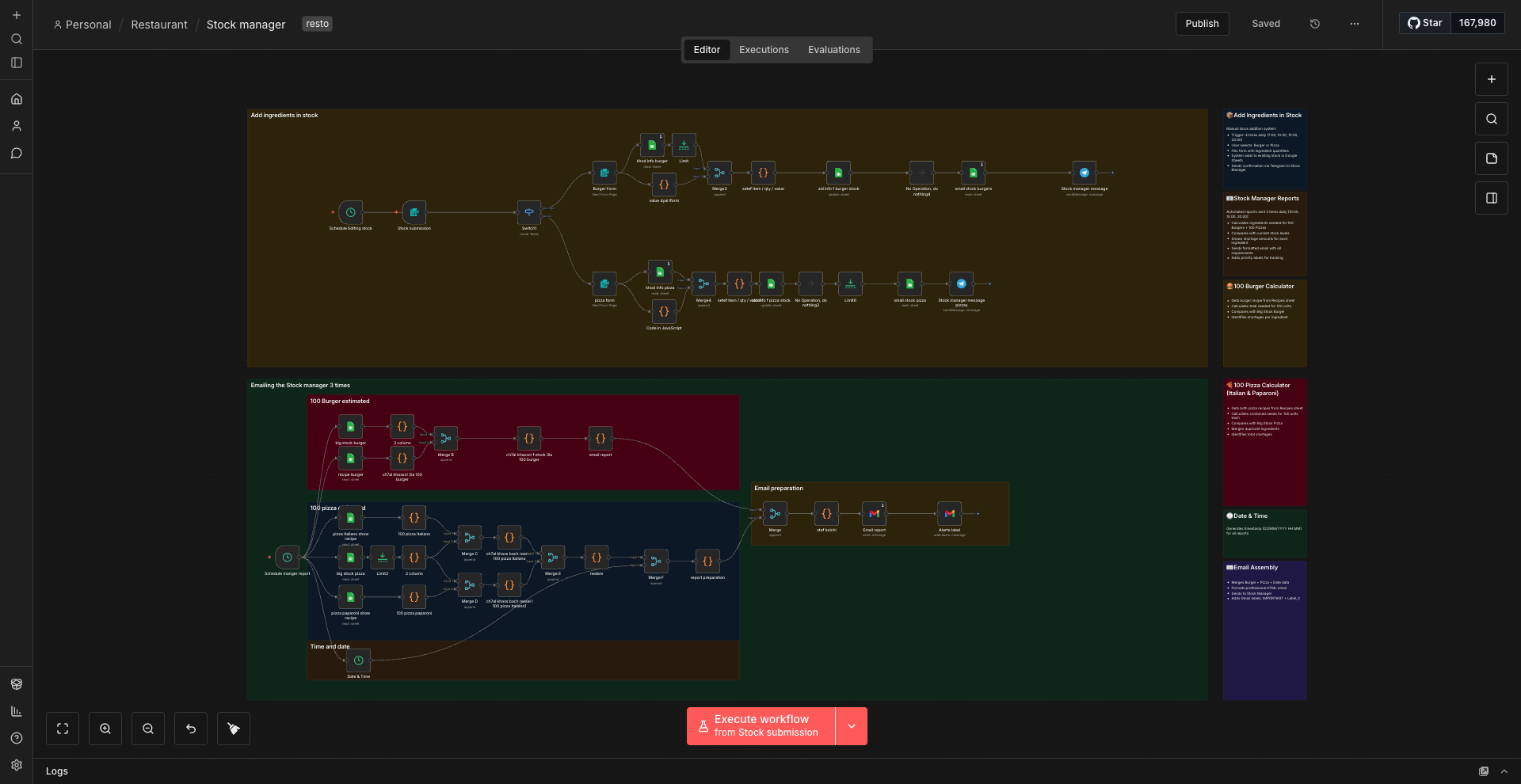1521x784 pixels.
Task: Select the zoom out icon
Action: click(x=148, y=728)
